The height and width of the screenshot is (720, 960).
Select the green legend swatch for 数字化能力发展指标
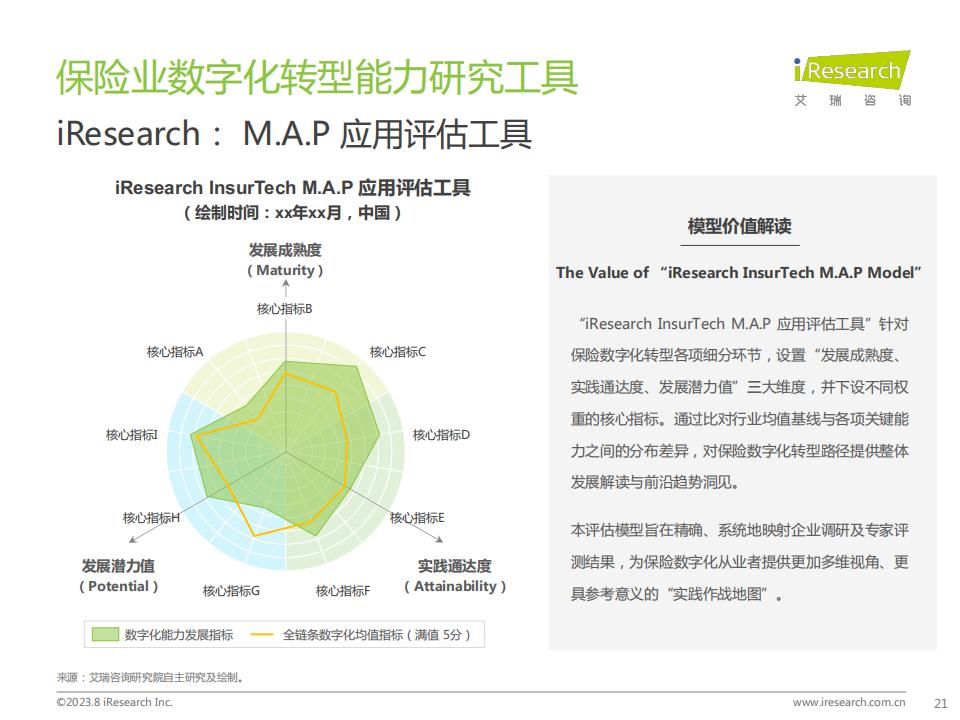(x=105, y=634)
